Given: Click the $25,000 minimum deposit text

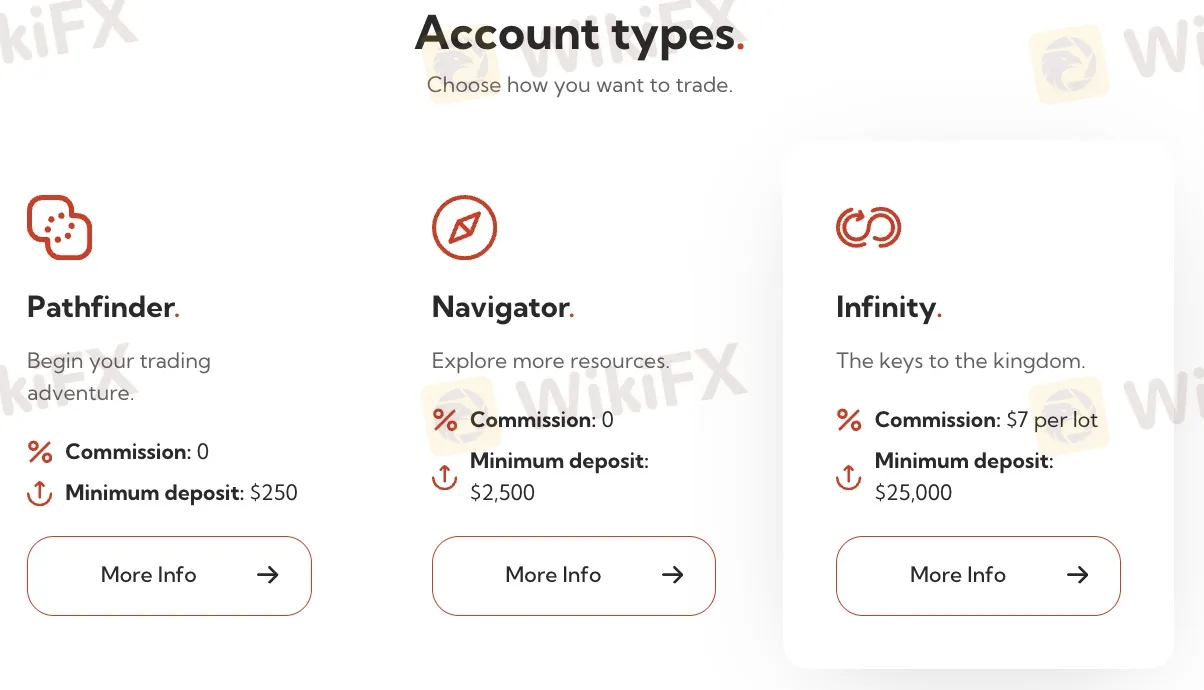Looking at the screenshot, I should click(x=913, y=493).
